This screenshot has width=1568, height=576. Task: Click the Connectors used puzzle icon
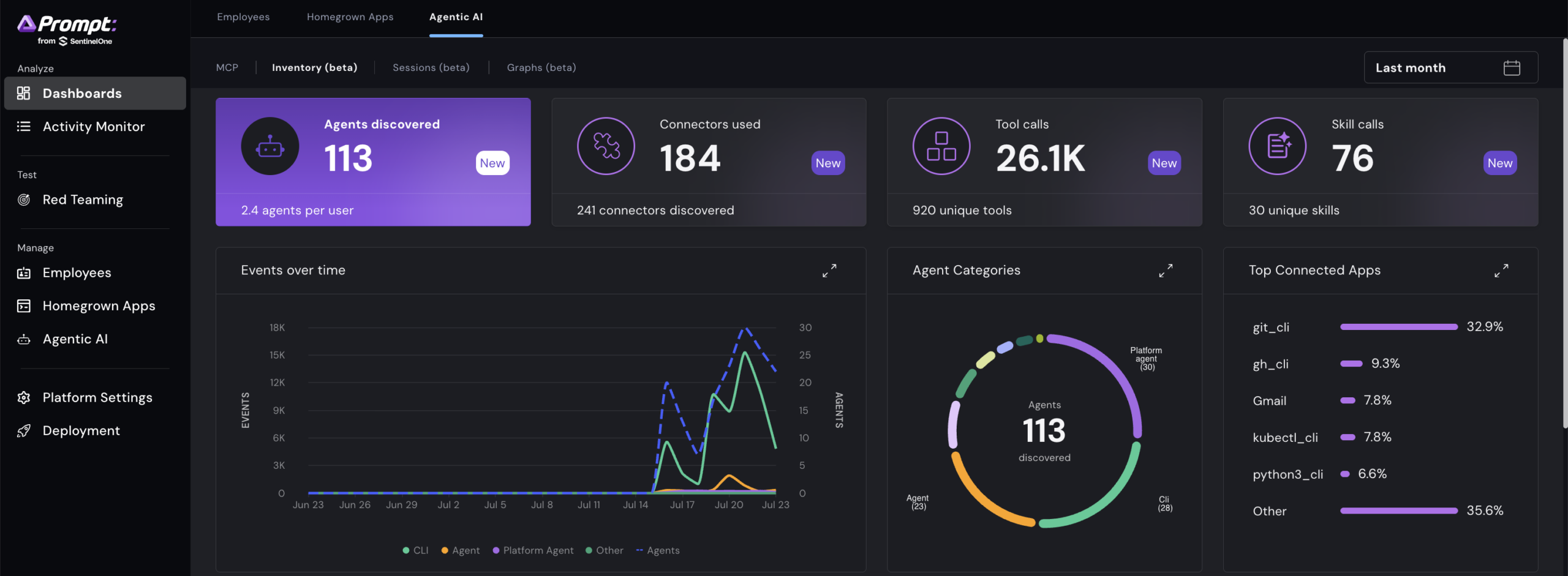[606, 146]
